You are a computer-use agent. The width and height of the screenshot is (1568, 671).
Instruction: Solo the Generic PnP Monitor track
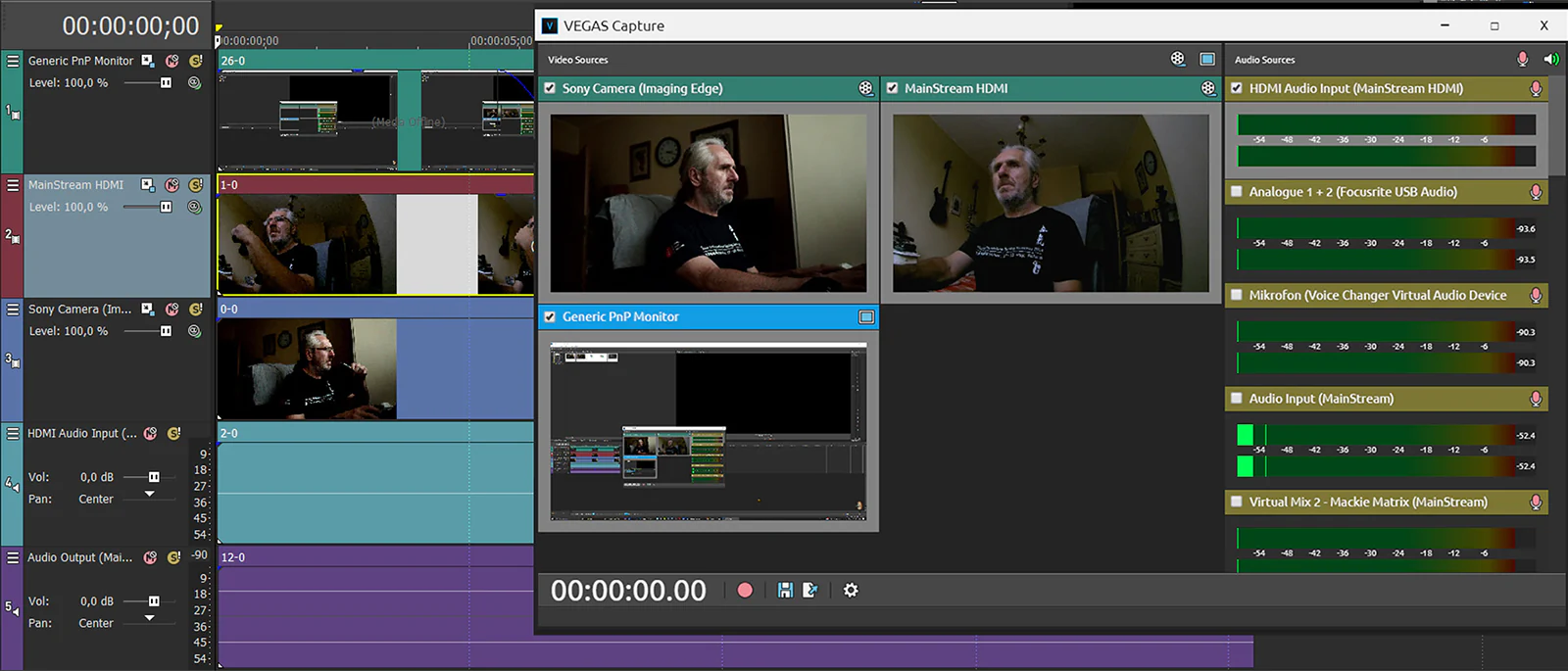(x=195, y=61)
